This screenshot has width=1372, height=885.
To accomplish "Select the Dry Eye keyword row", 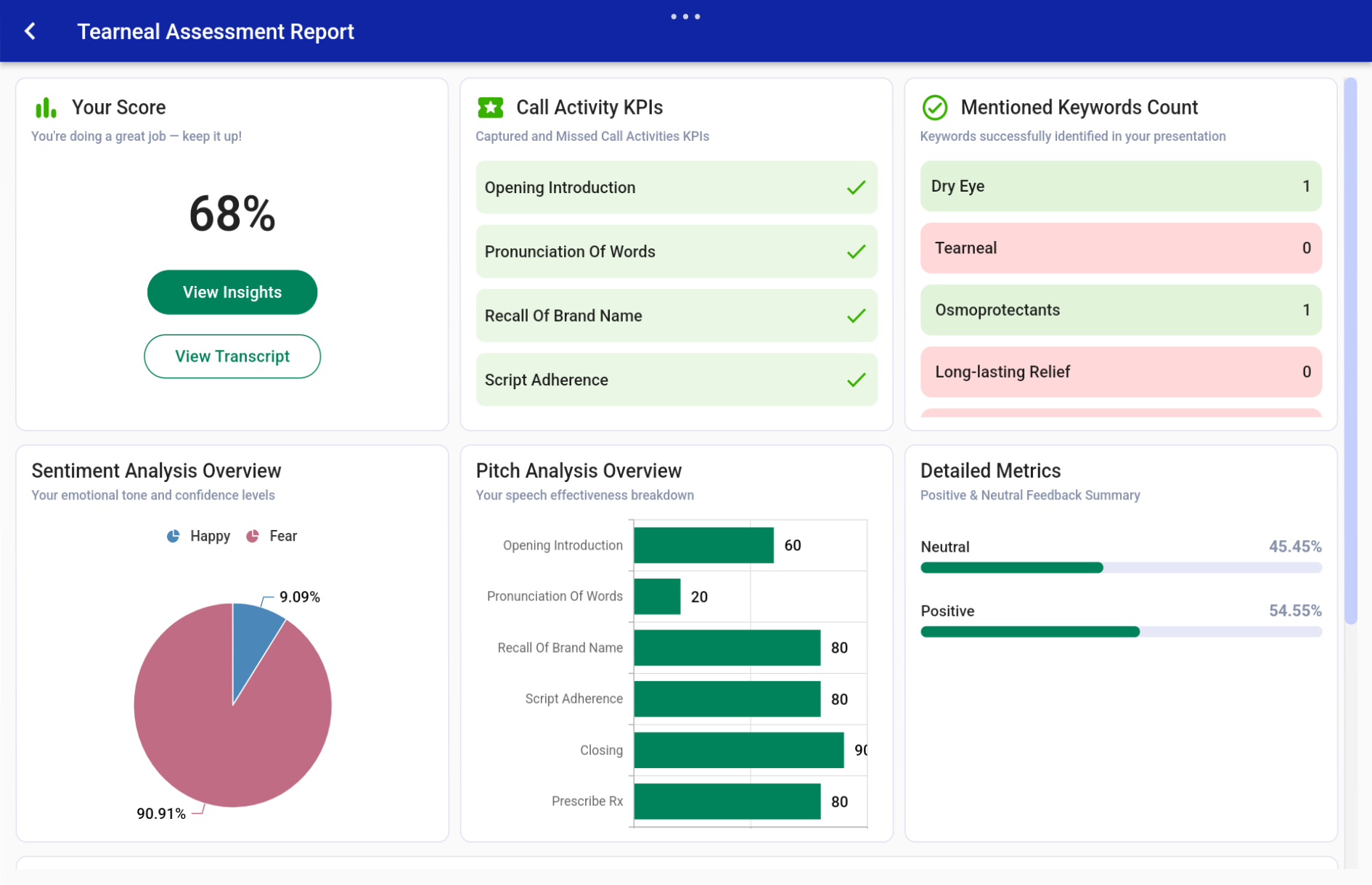I will (1121, 186).
